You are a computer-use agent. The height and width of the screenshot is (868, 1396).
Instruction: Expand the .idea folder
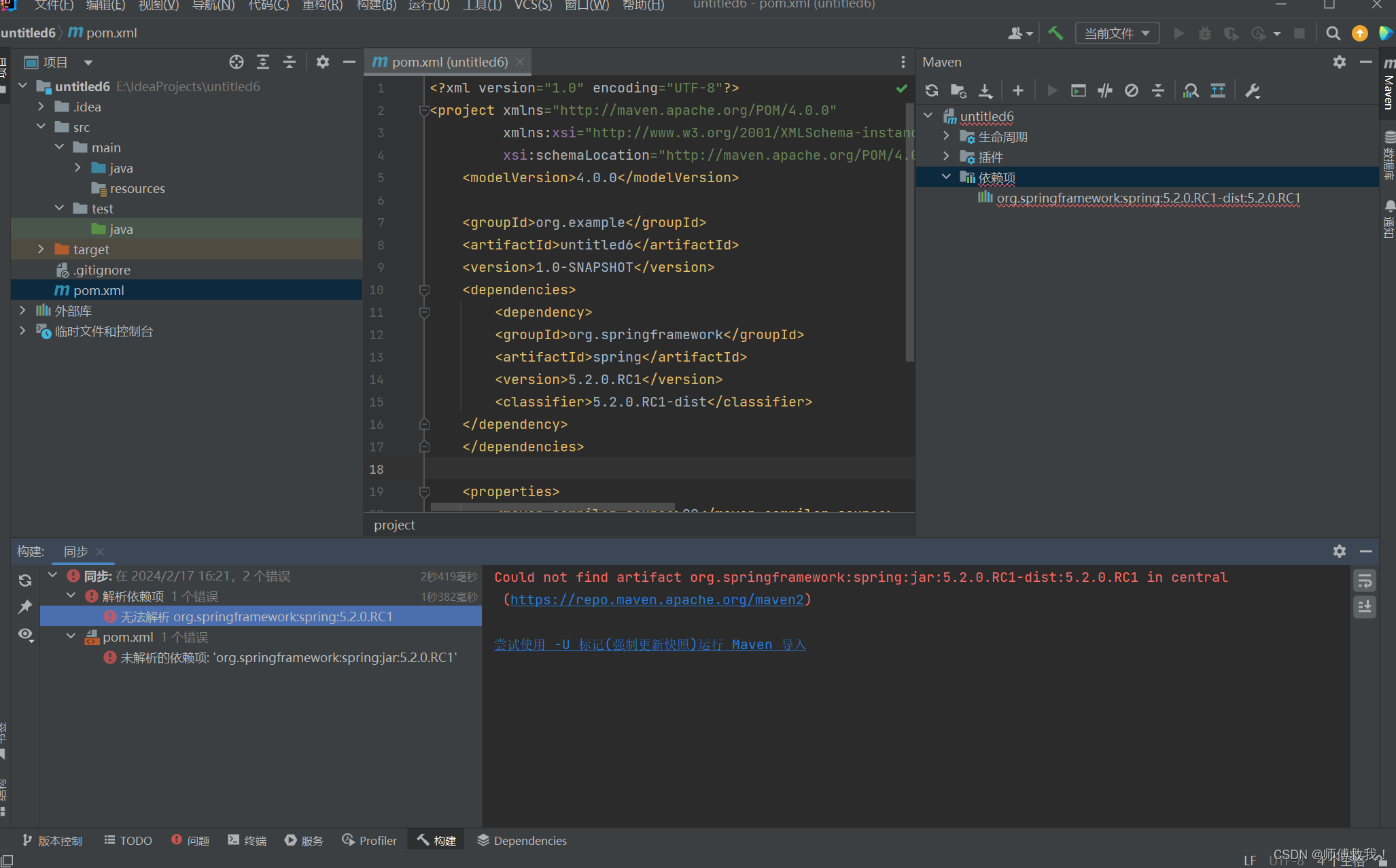(x=41, y=107)
